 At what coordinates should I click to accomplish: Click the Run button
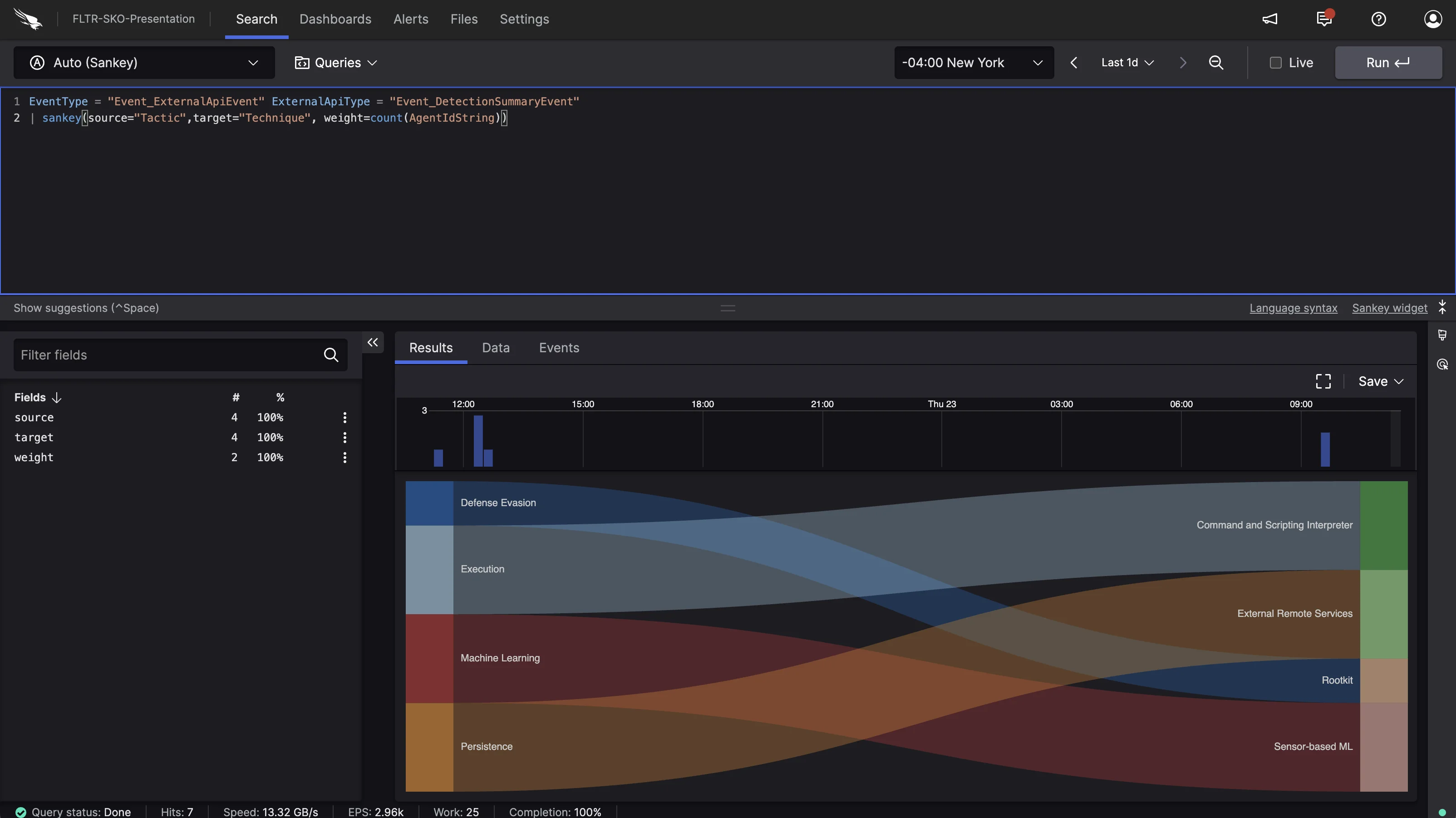(1388, 63)
